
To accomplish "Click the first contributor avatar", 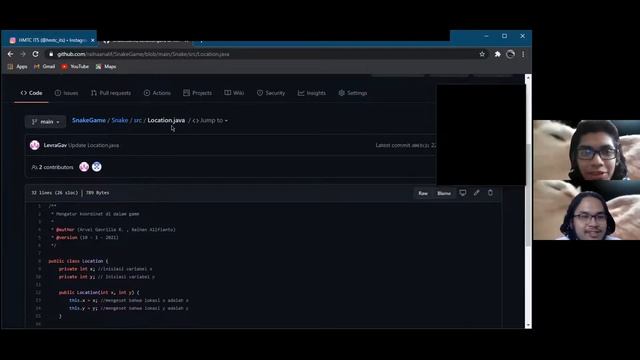I will [x=84, y=167].
